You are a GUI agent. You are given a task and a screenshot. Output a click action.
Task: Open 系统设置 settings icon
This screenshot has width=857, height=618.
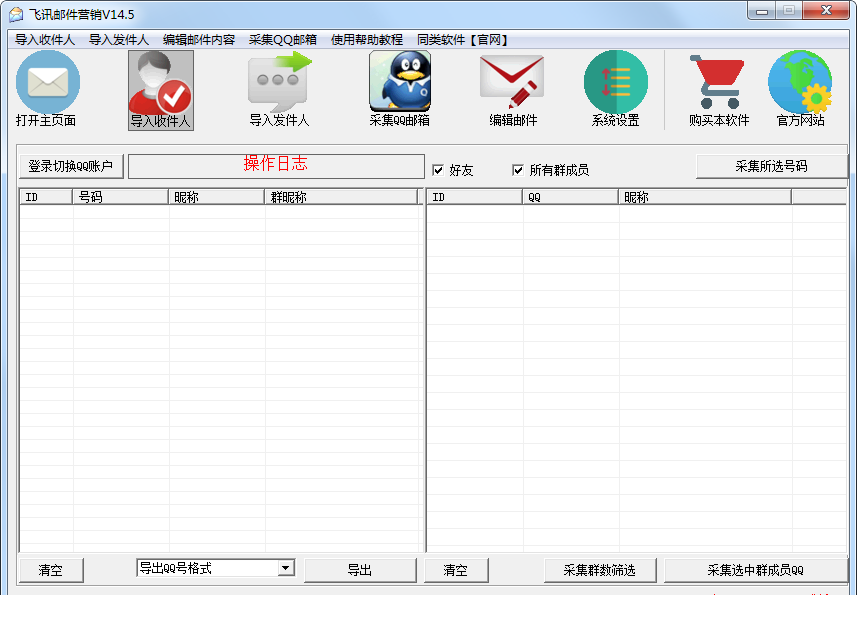click(615, 82)
